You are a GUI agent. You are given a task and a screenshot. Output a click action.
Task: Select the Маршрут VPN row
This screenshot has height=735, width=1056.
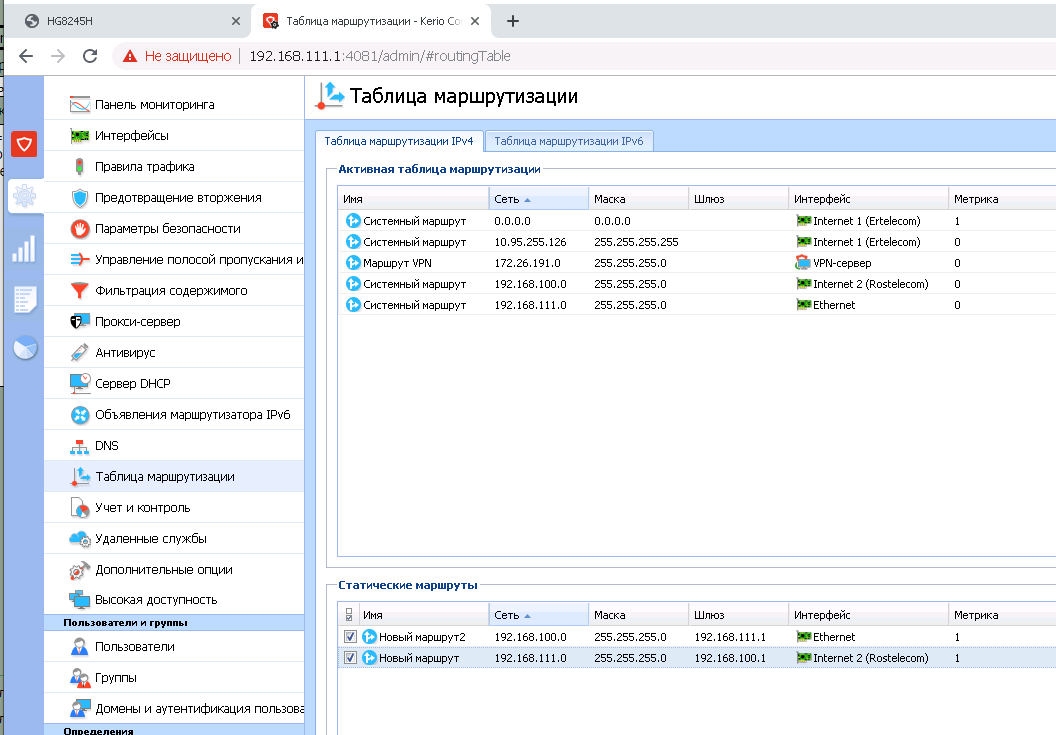(x=696, y=263)
